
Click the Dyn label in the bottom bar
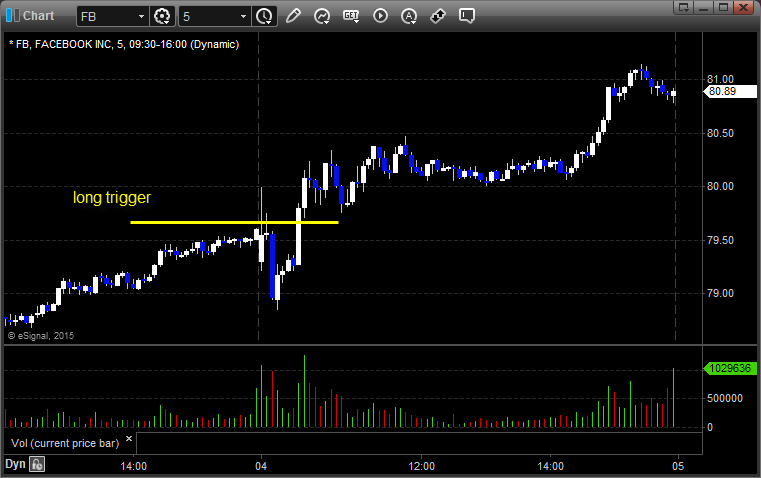click(x=15, y=464)
